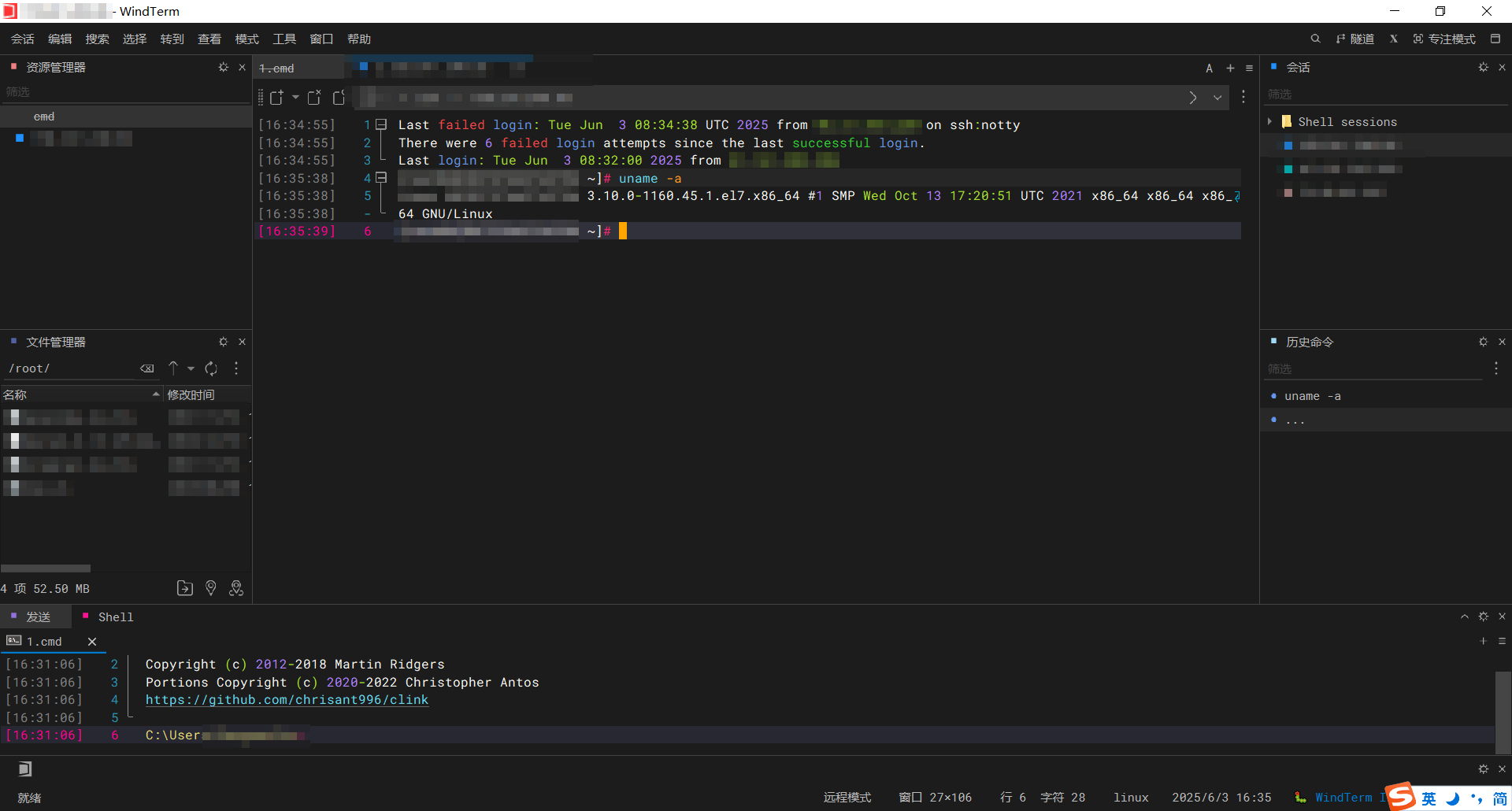Collapse fold marker at terminal line 4

coord(381,178)
